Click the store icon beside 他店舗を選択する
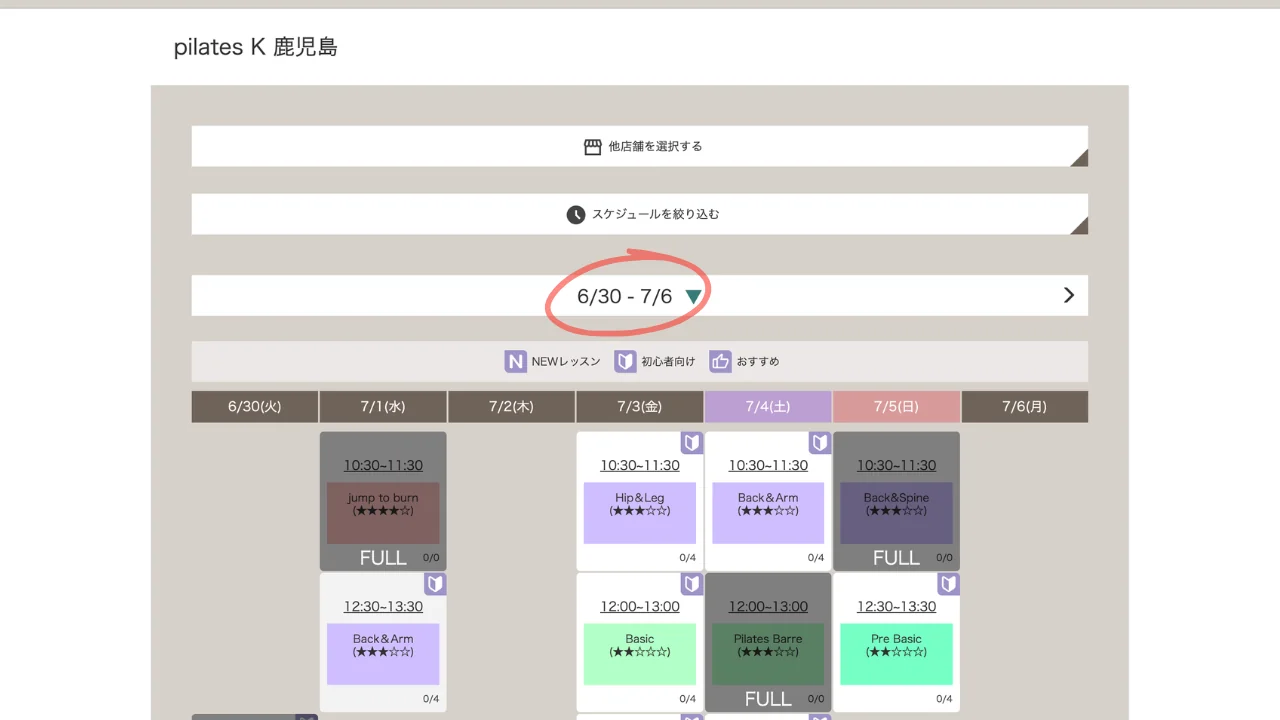The width and height of the screenshot is (1280, 720). pyautogui.click(x=593, y=146)
